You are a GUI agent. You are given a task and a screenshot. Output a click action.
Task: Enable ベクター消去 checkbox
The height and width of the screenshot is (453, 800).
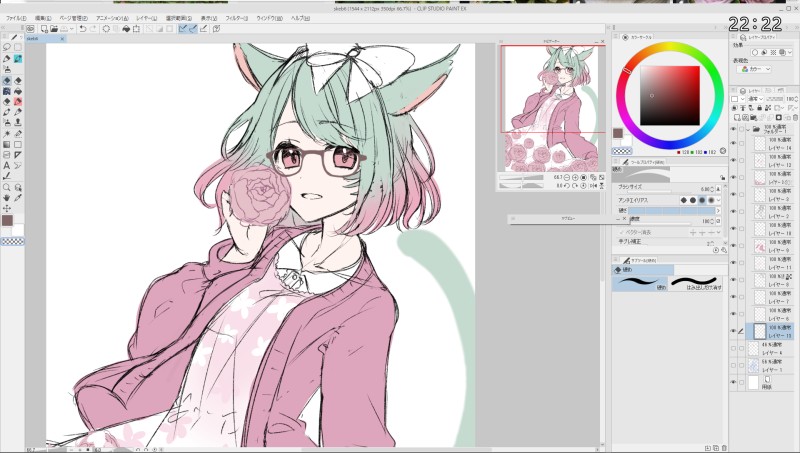pos(621,232)
